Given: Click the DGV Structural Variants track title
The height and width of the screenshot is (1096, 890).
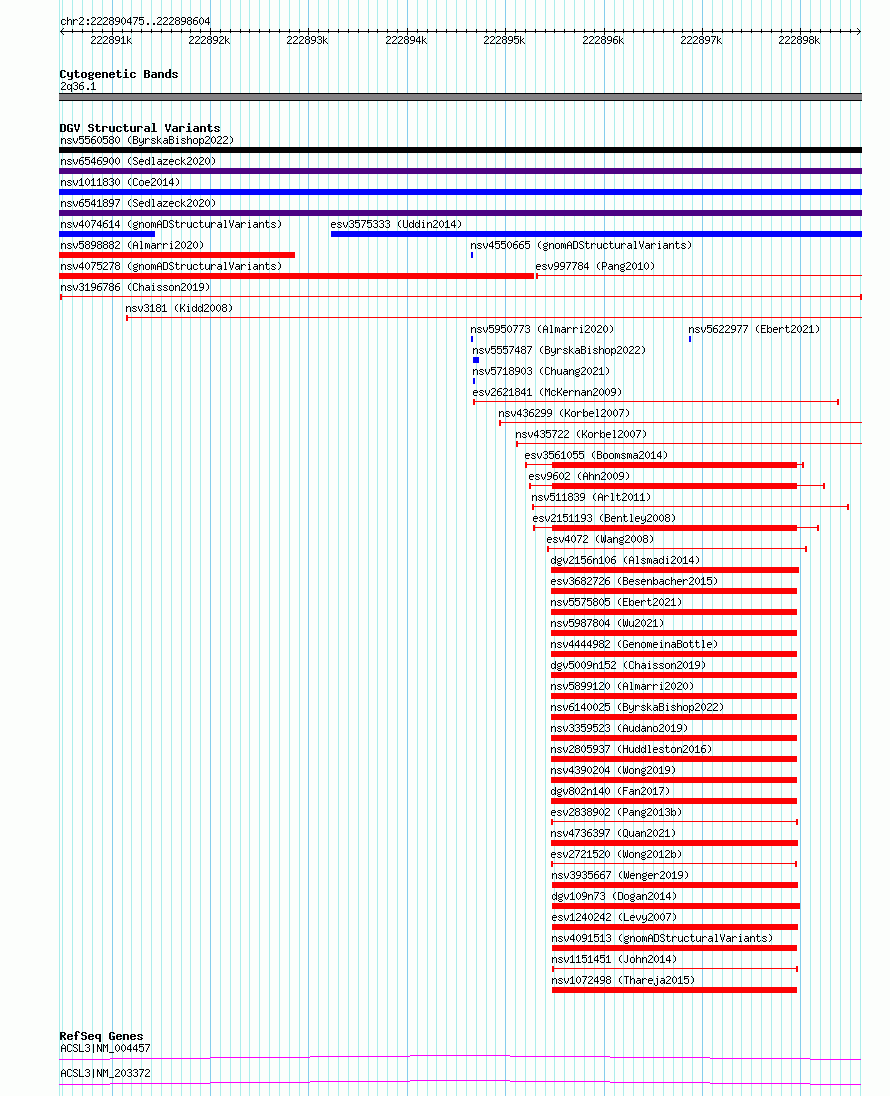Looking at the screenshot, I should coord(140,128).
